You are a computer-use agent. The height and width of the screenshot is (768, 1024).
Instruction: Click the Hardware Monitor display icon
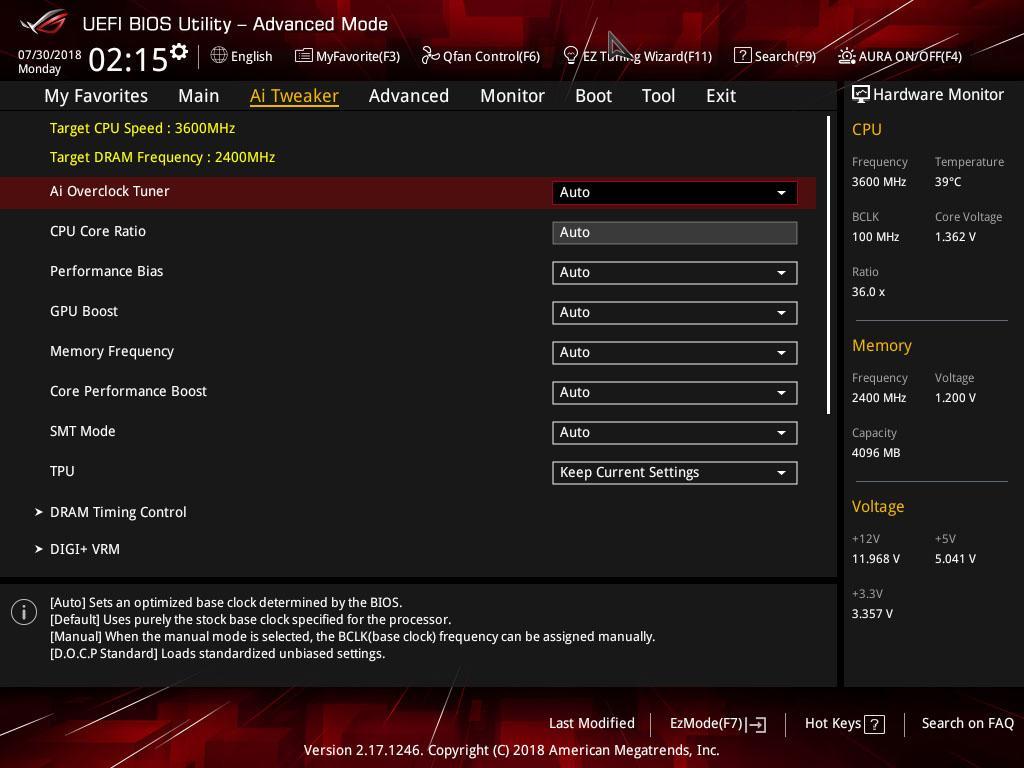pos(861,94)
